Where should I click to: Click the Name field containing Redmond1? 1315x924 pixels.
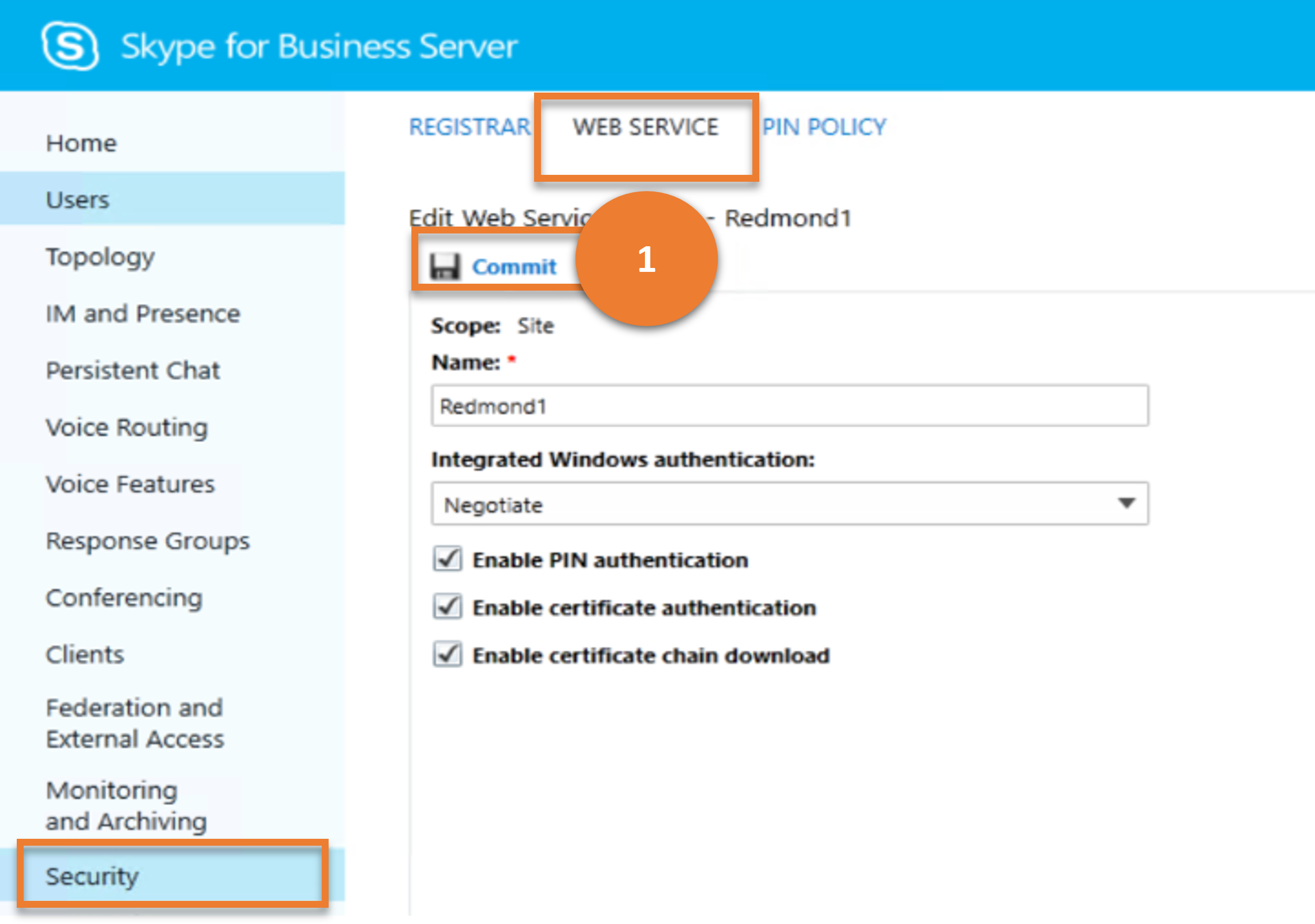pos(790,406)
